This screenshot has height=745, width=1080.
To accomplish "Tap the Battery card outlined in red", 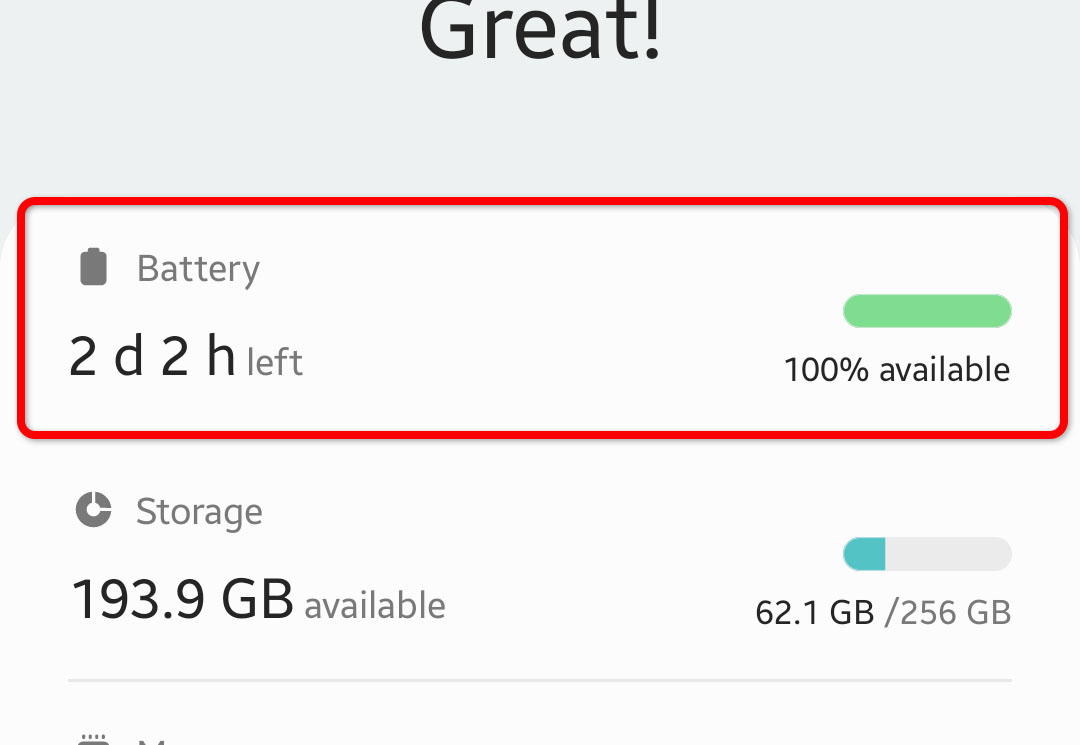I will pos(540,315).
